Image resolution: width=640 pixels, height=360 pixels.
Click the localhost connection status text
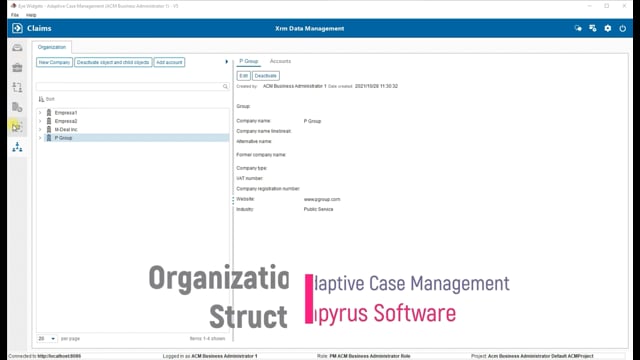pyautogui.click(x=44, y=356)
